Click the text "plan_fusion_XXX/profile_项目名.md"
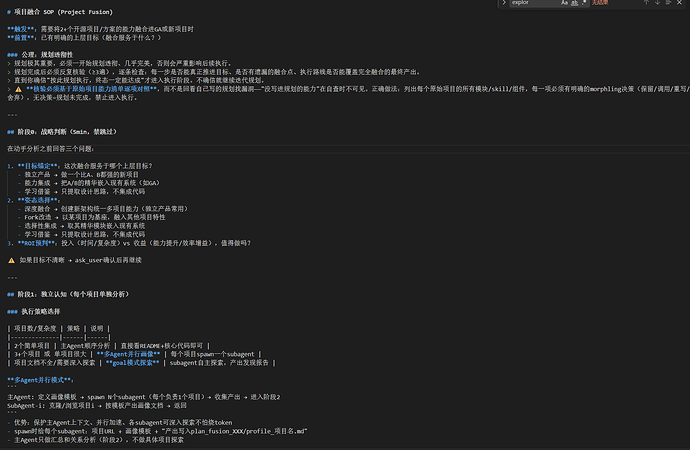Image resolution: width=690 pixels, height=450 pixels. 236,431
